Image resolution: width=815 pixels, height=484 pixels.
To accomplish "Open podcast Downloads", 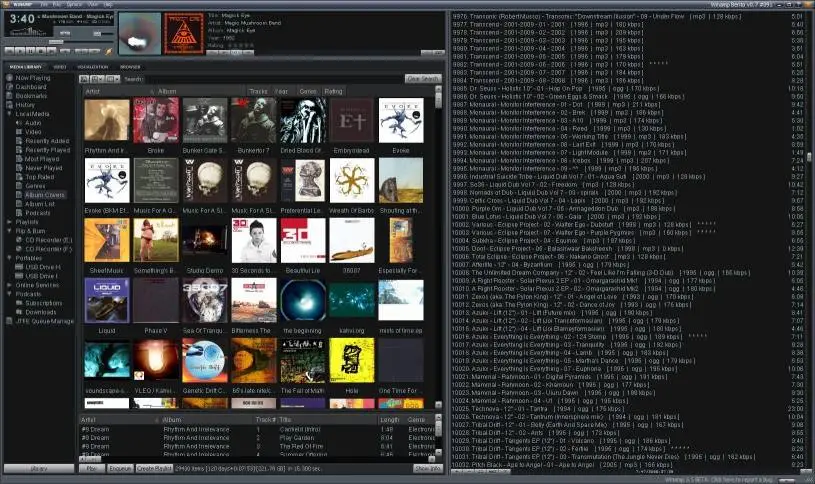I will coord(41,312).
